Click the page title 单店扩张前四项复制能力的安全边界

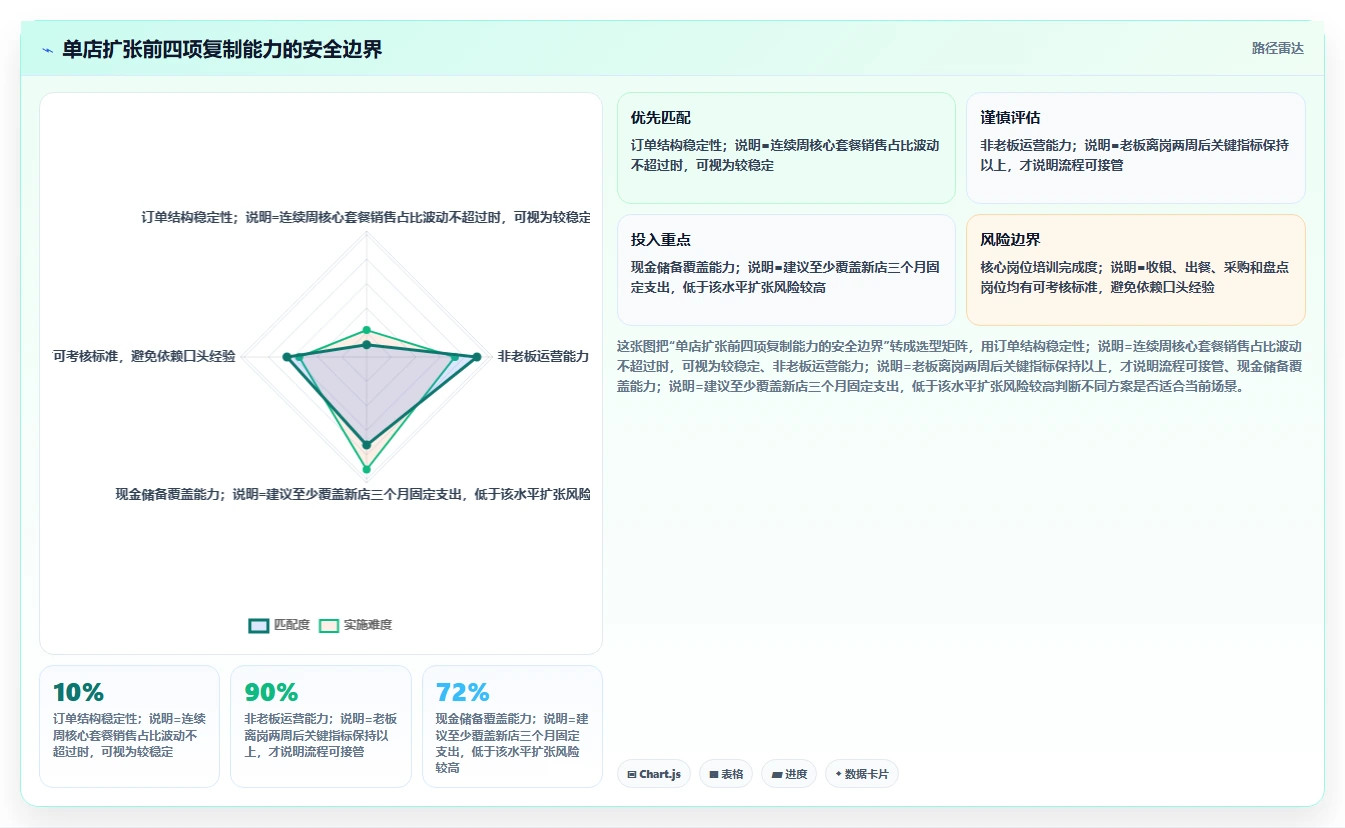click(222, 49)
